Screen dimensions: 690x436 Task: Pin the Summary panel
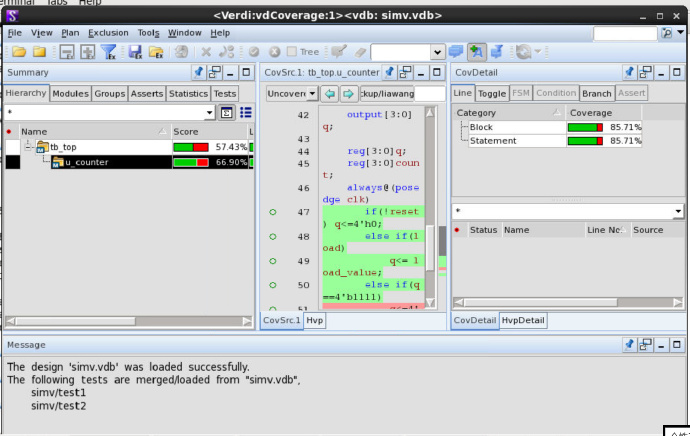[198, 73]
